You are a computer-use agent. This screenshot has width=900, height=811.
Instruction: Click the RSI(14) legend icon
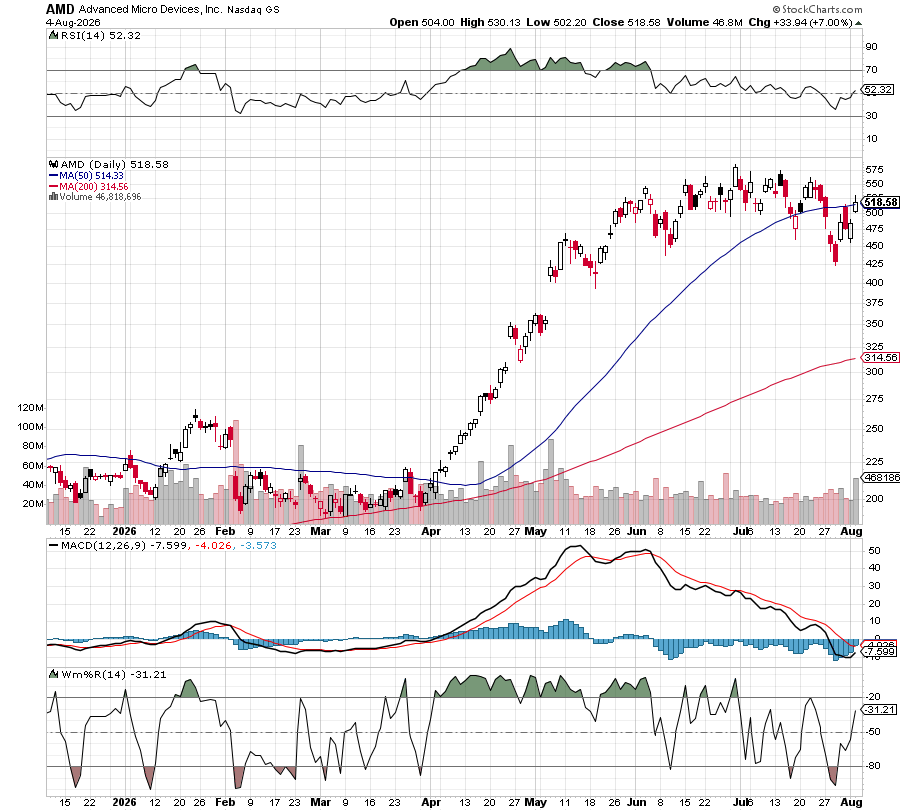point(53,35)
